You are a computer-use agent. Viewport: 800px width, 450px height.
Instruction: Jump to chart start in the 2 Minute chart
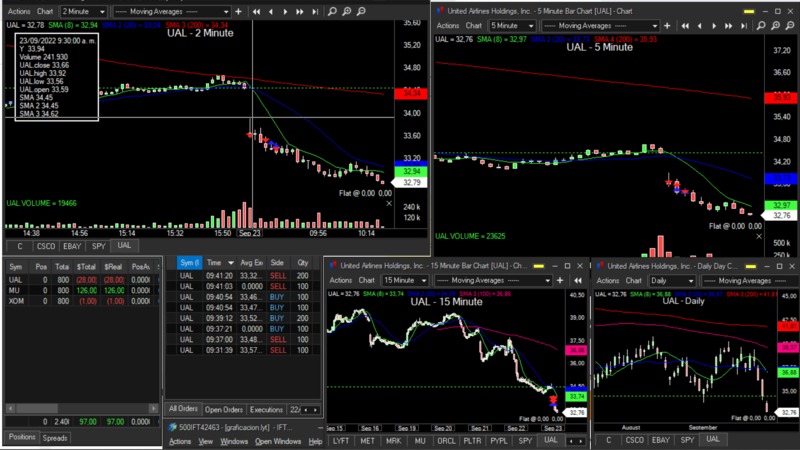click(257, 11)
